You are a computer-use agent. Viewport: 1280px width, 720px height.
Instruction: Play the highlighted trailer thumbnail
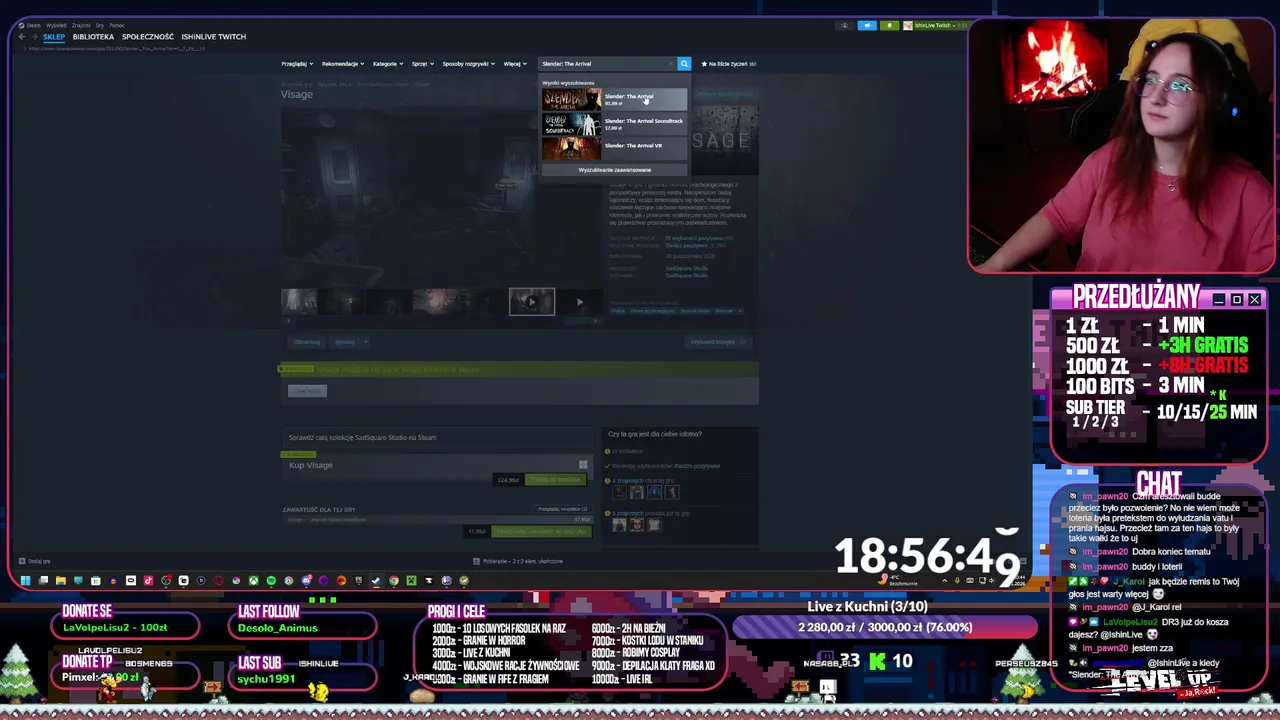point(532,301)
